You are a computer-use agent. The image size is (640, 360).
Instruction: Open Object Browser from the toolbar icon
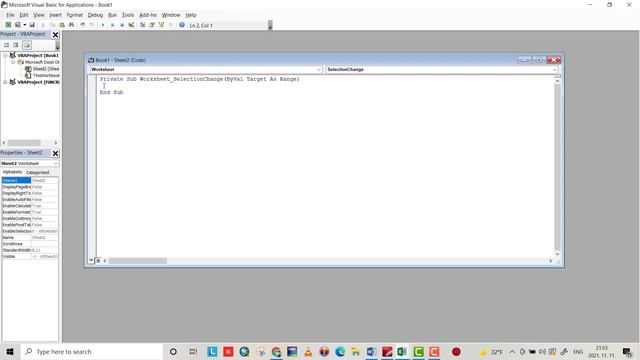161,25
